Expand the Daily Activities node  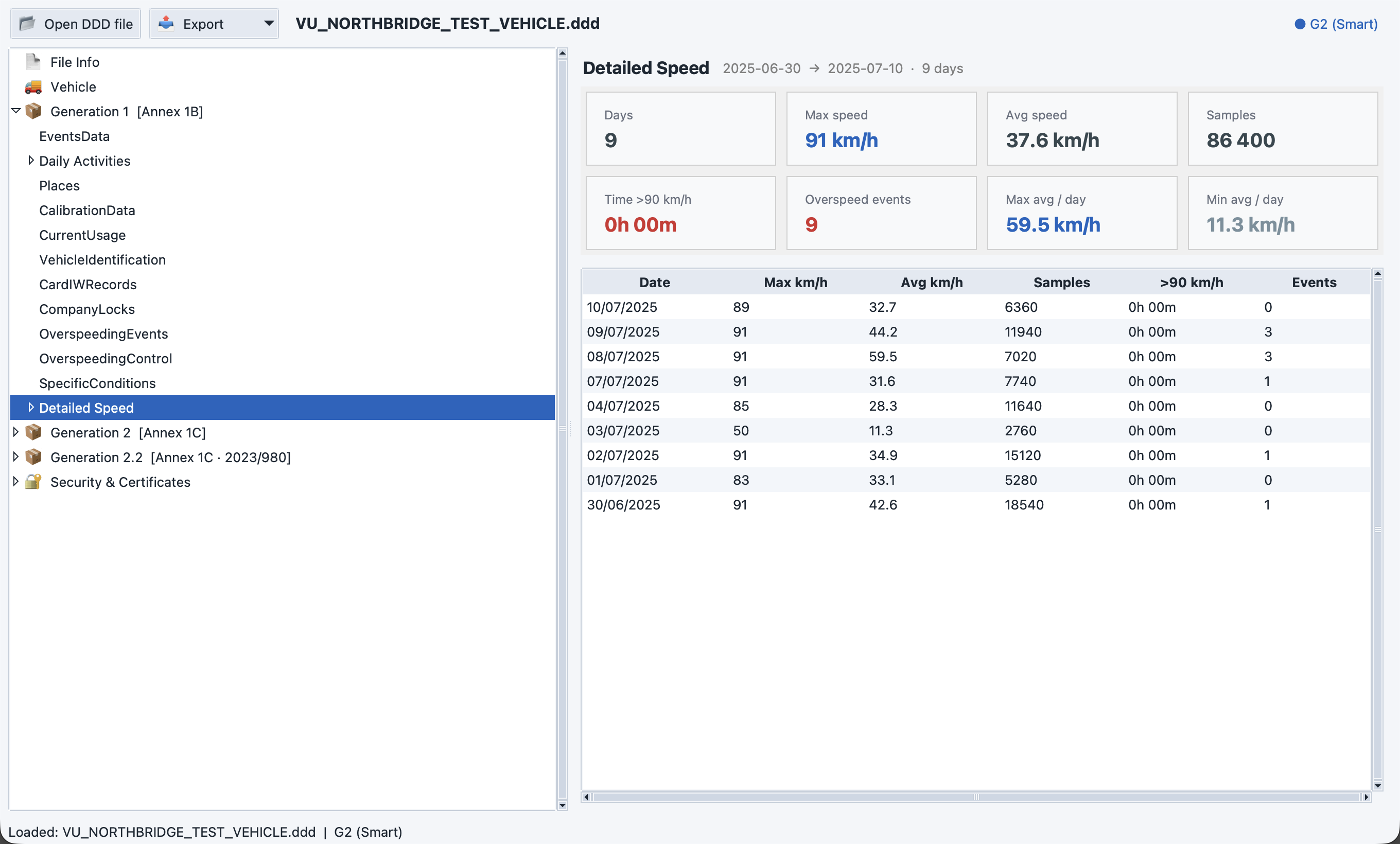point(31,161)
